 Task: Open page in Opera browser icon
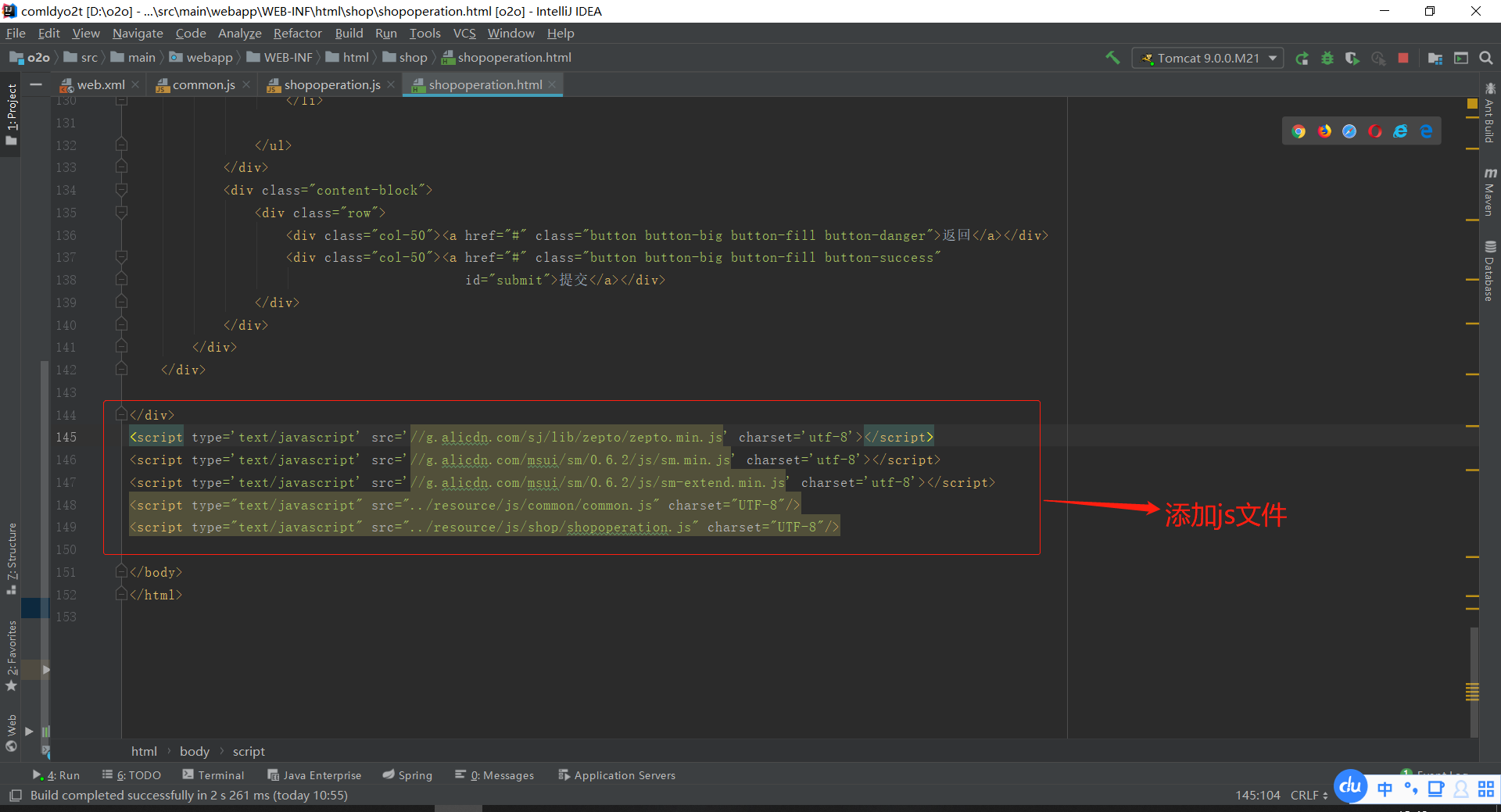pyautogui.click(x=1375, y=131)
